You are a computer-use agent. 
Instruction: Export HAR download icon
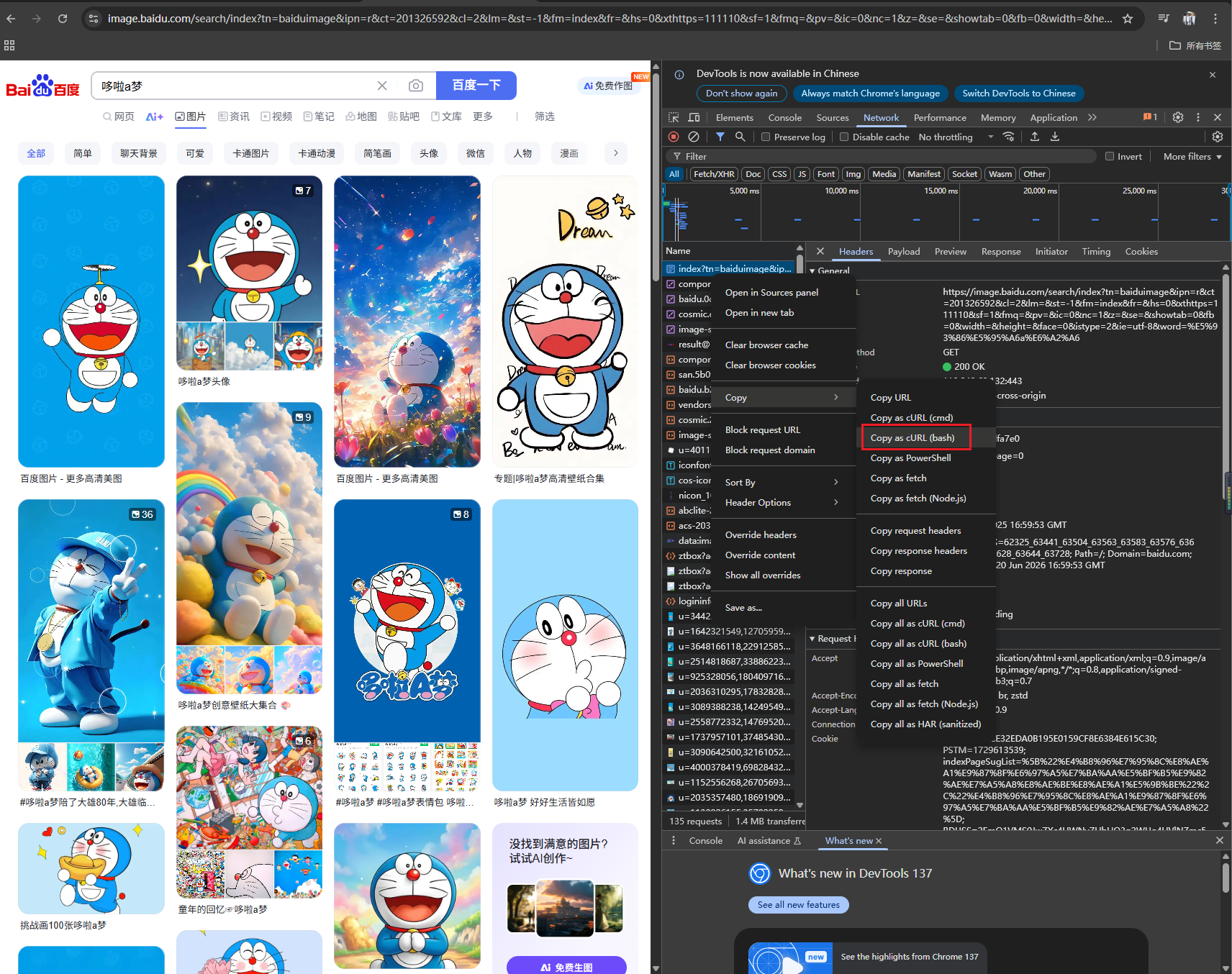(1055, 137)
